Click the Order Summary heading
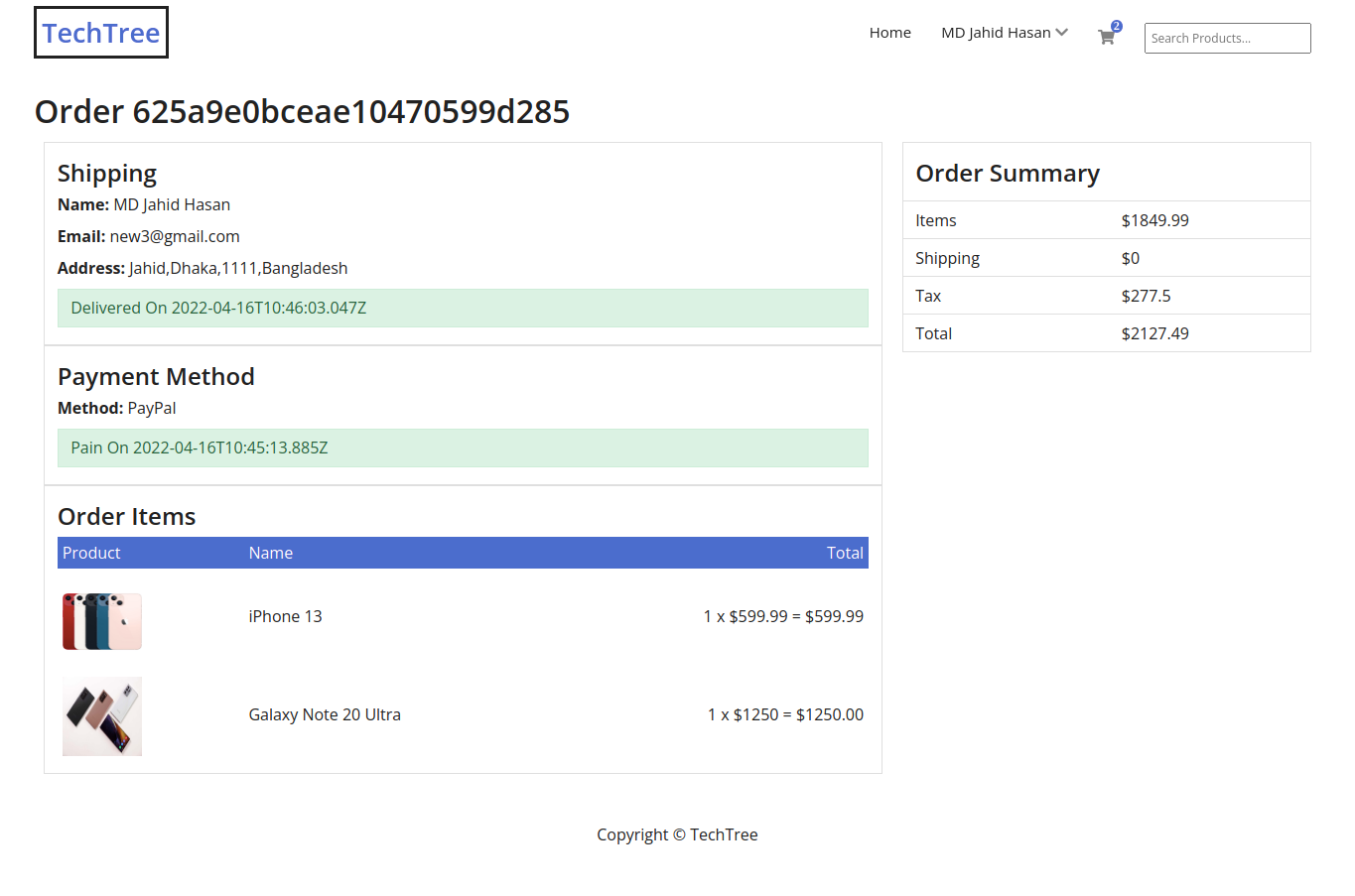This screenshot has width=1355, height=896. (1008, 173)
